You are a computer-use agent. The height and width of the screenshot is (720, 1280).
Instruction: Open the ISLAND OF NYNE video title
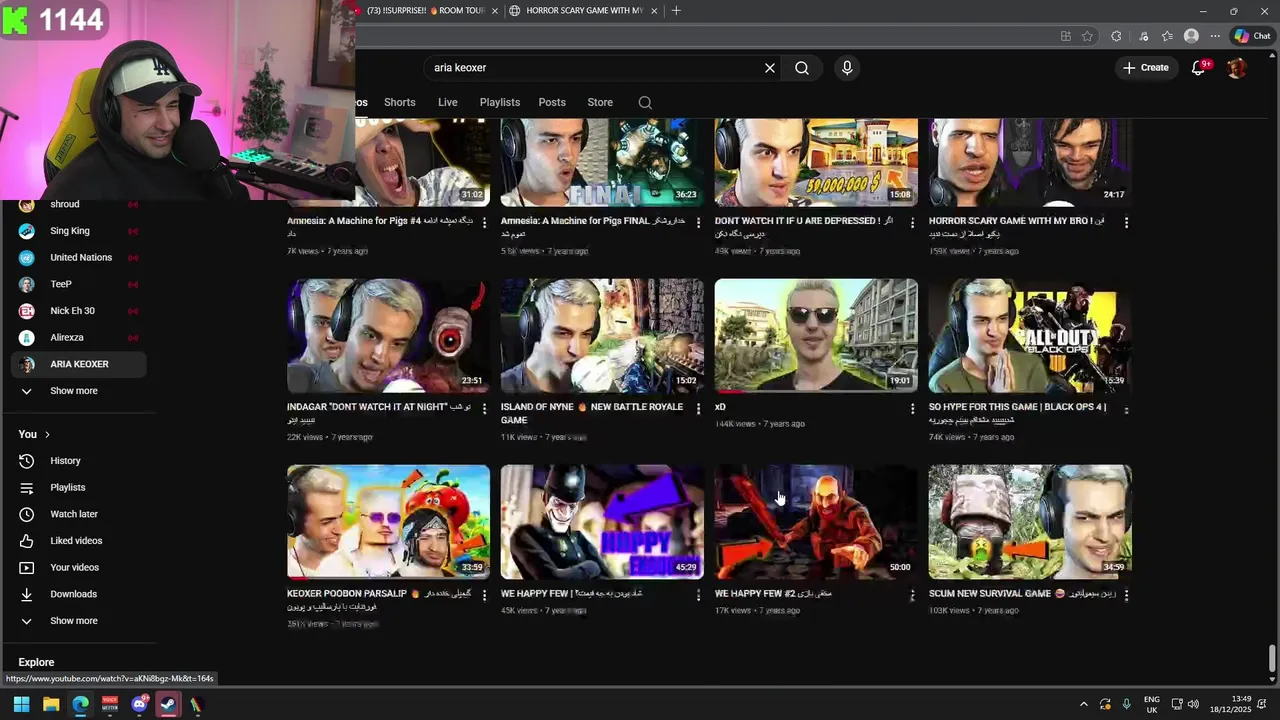coord(592,413)
